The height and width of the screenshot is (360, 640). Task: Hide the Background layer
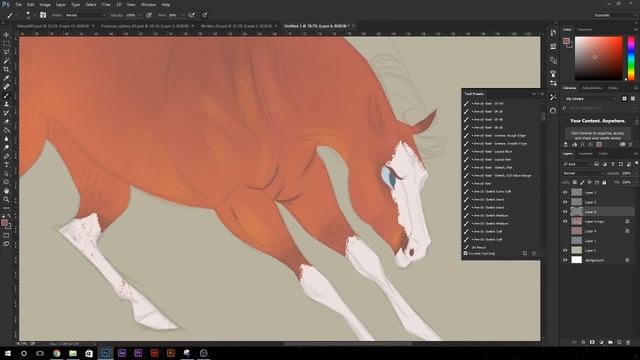[x=565, y=260]
